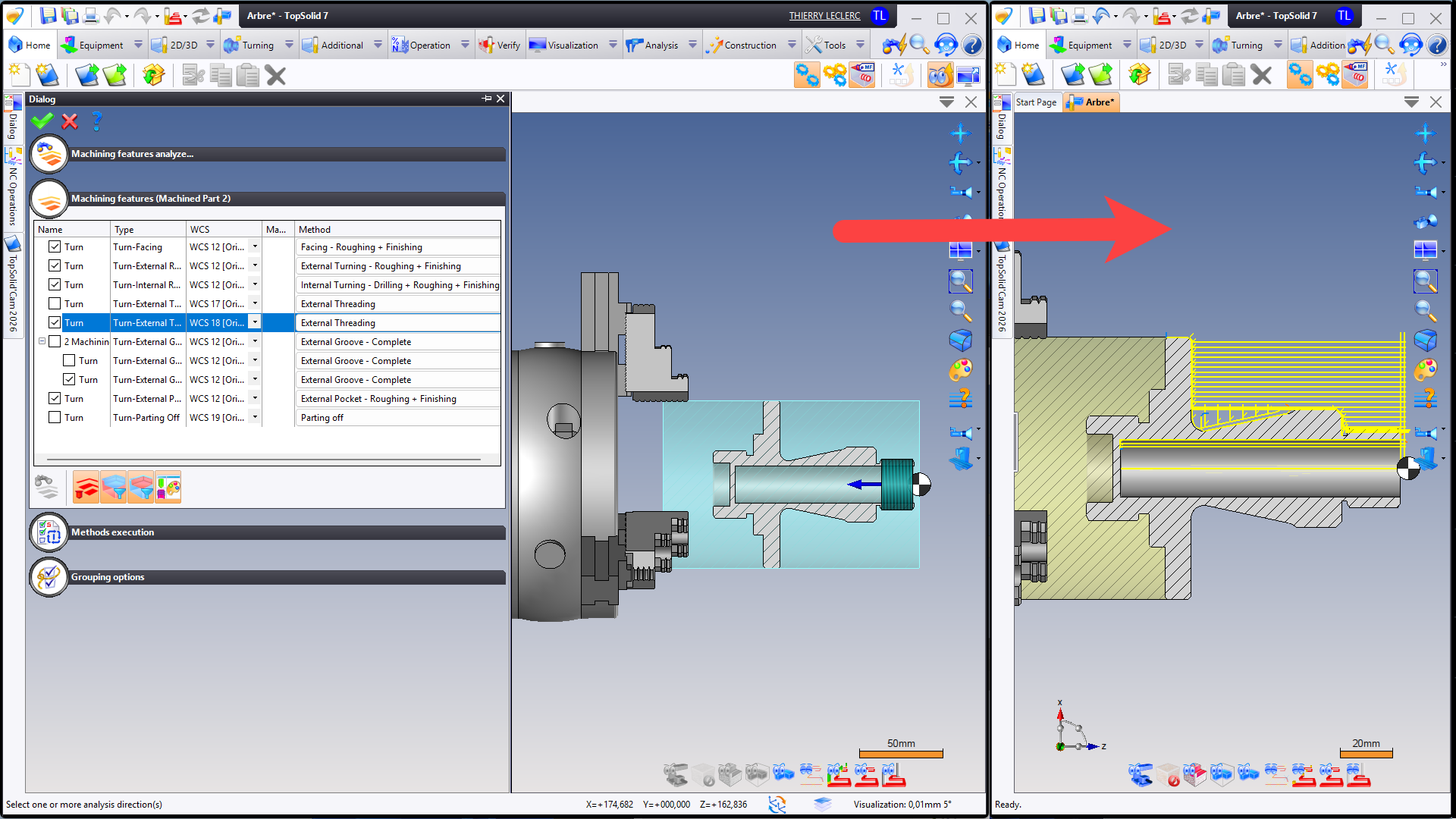Screen dimensions: 1456x819
Task: Click the THIERRY LECLERC user link
Action: pos(824,16)
